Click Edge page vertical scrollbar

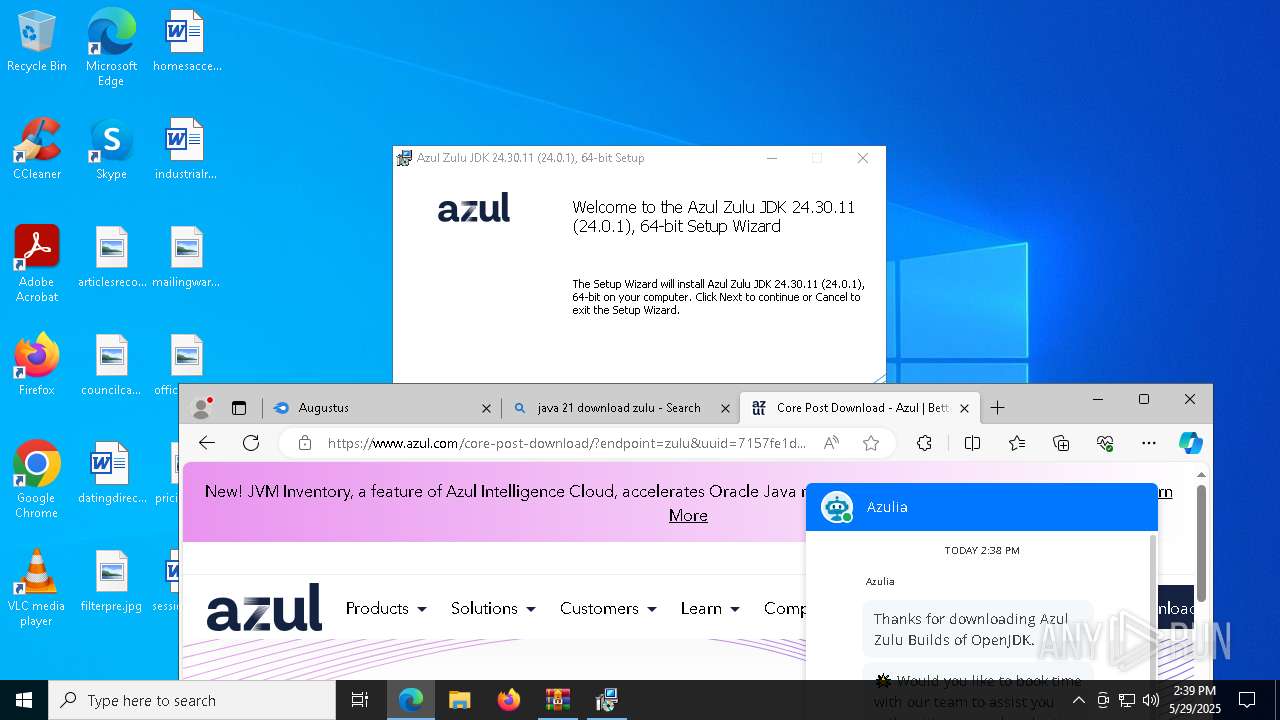[1201, 545]
